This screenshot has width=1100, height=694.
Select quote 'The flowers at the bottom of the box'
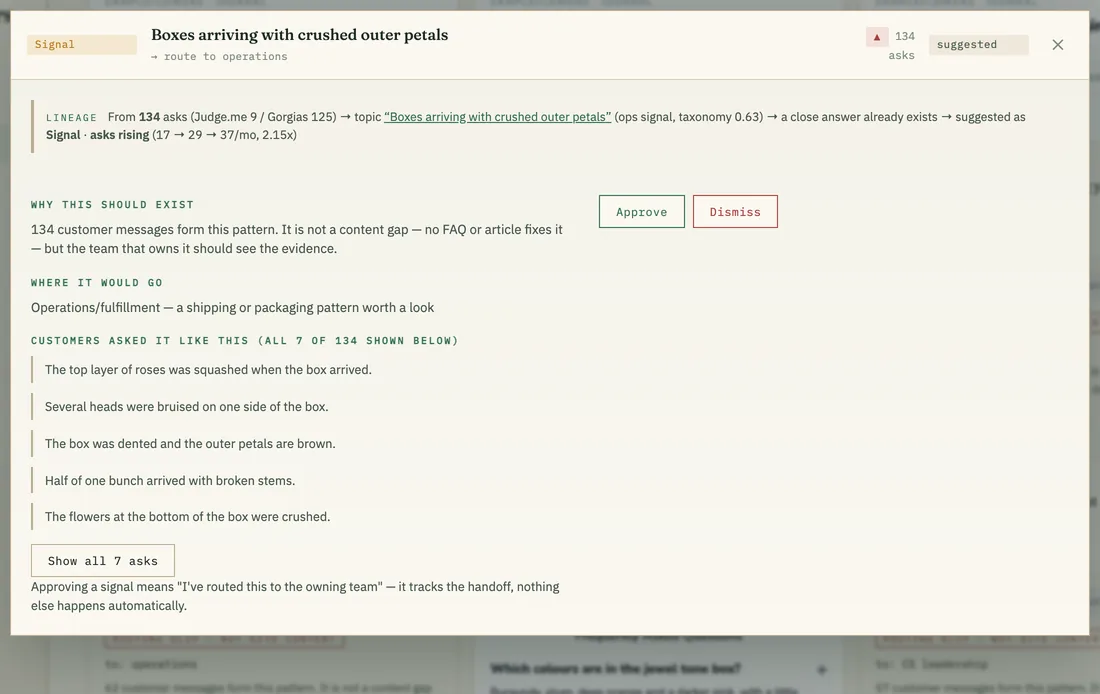click(187, 516)
